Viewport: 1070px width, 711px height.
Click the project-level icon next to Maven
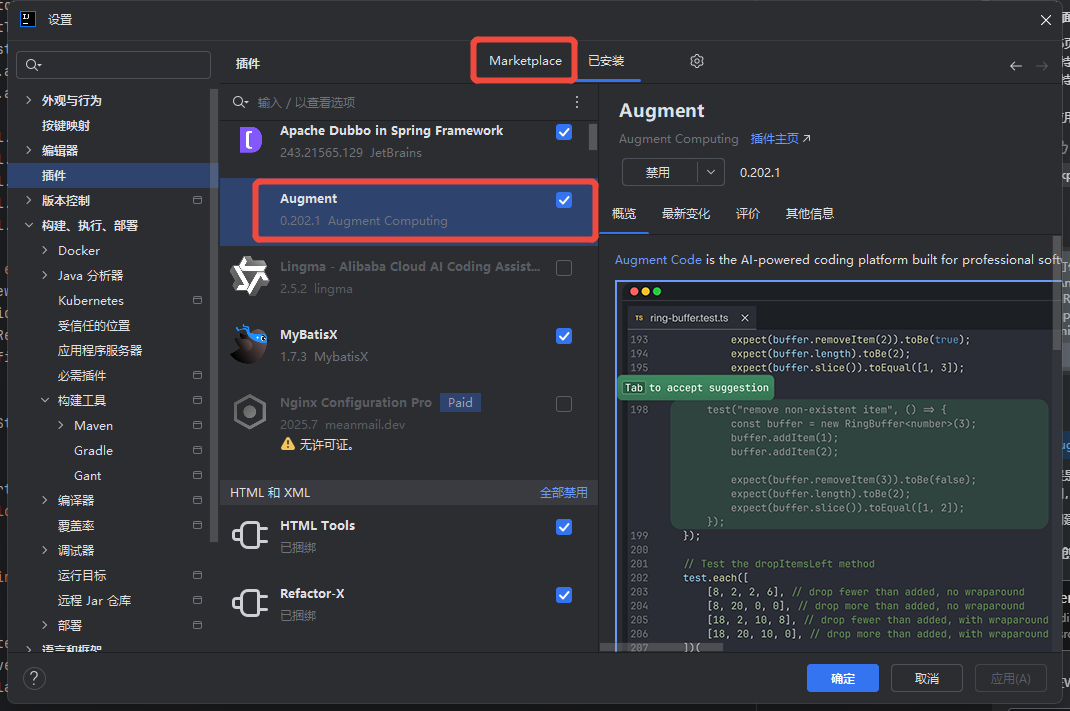[x=197, y=425]
